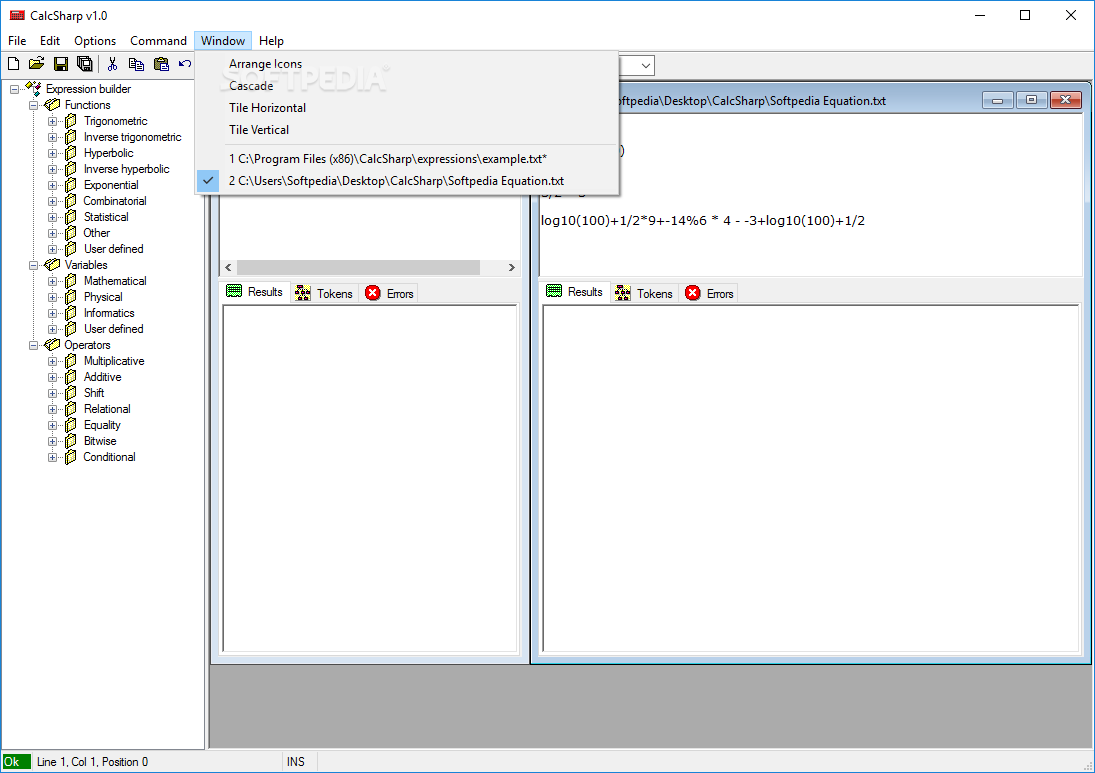Screen dimensions: 1095x773
Task: Click the red Errors icon in left document
Action: pos(373,293)
